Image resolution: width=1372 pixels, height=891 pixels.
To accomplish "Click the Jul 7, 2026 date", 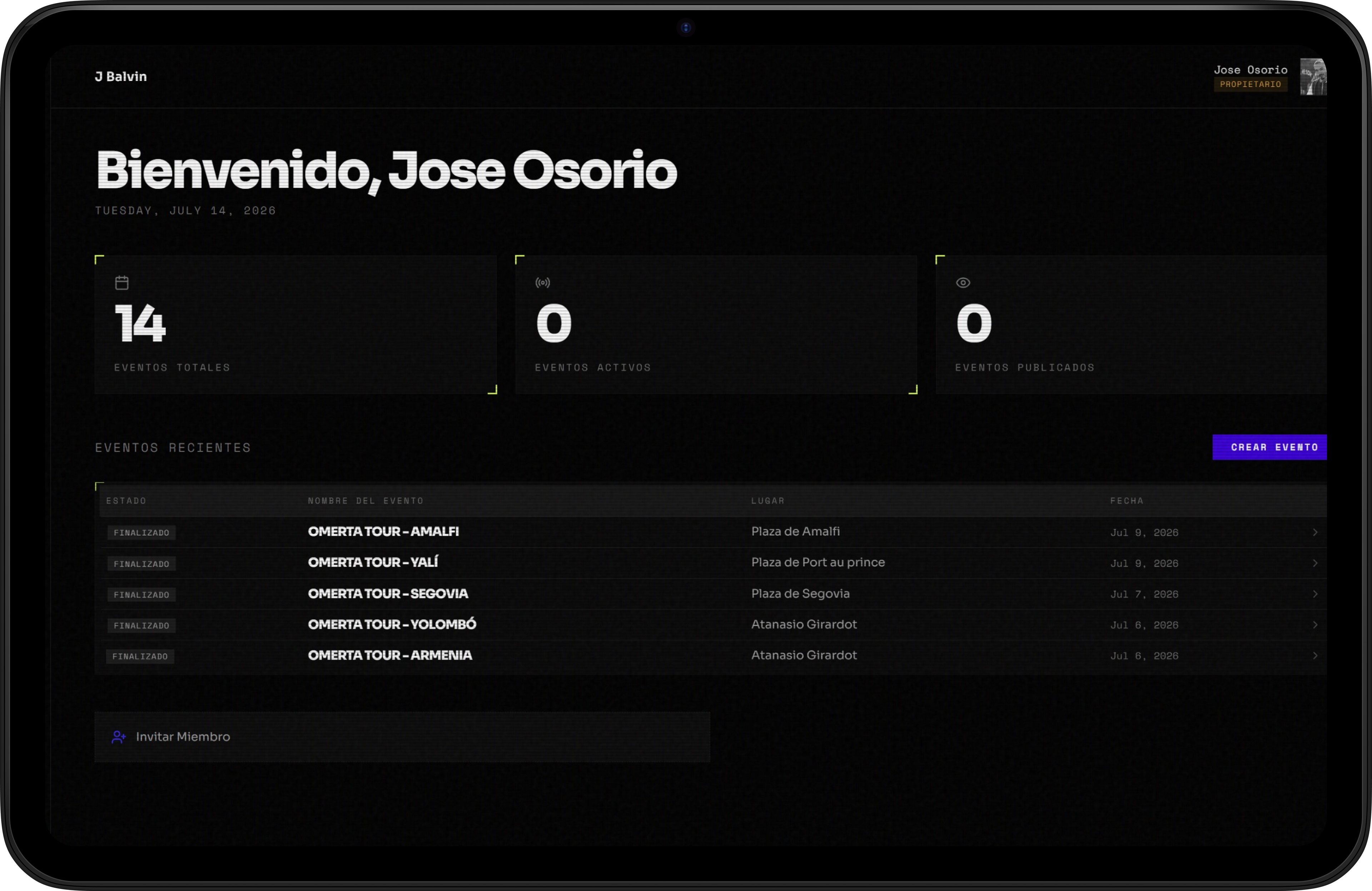I will 1144,594.
